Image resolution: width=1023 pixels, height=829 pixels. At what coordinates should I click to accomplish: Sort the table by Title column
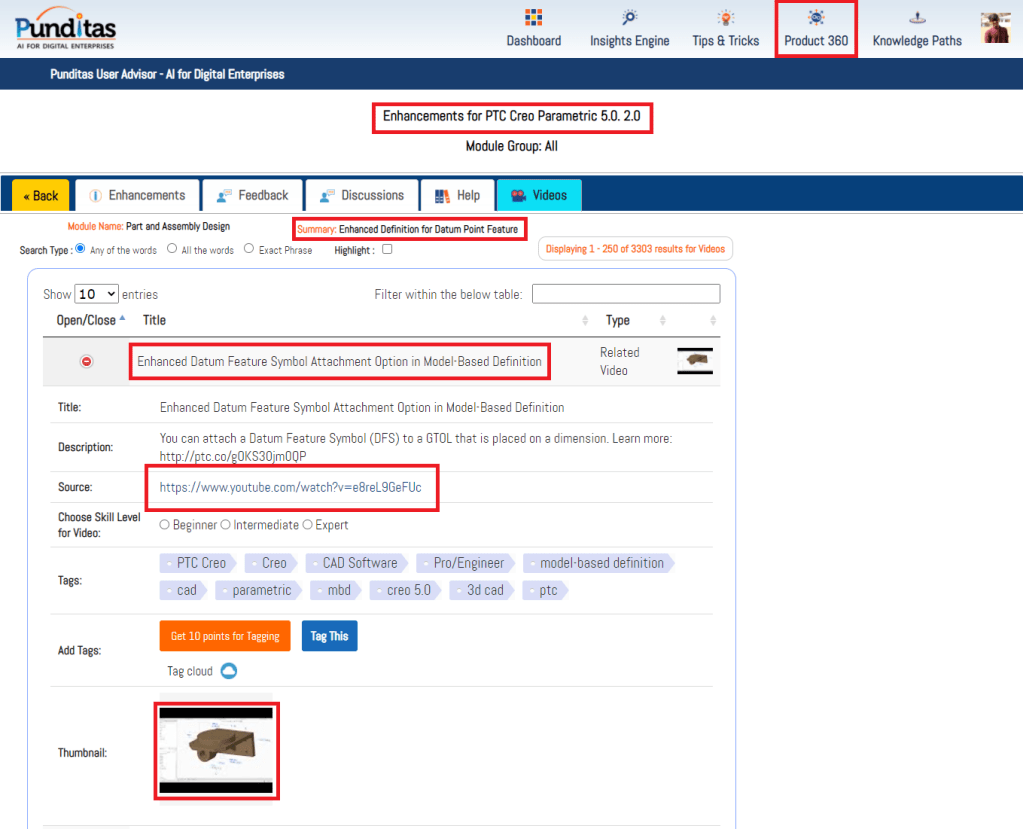(x=154, y=320)
